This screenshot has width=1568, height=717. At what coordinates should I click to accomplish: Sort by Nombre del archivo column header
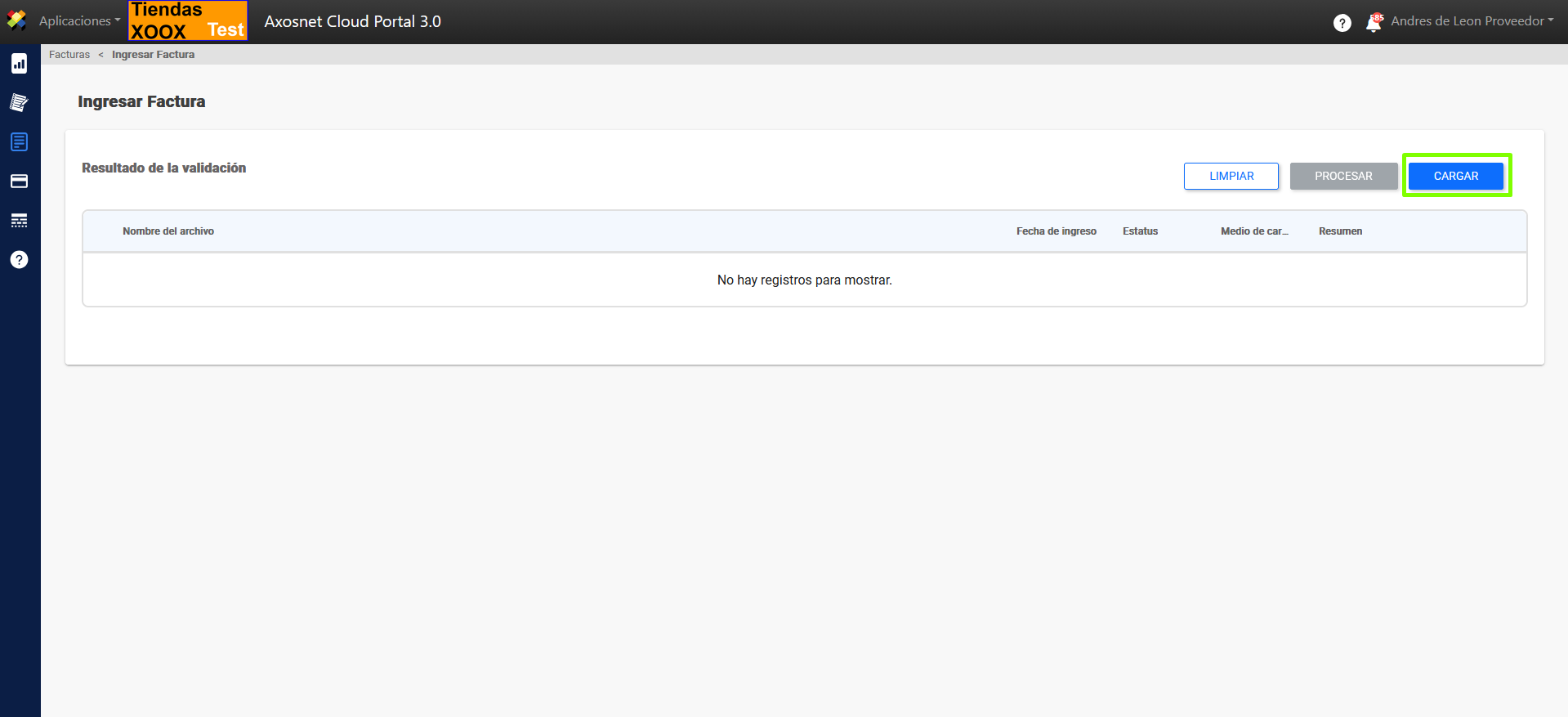168,231
